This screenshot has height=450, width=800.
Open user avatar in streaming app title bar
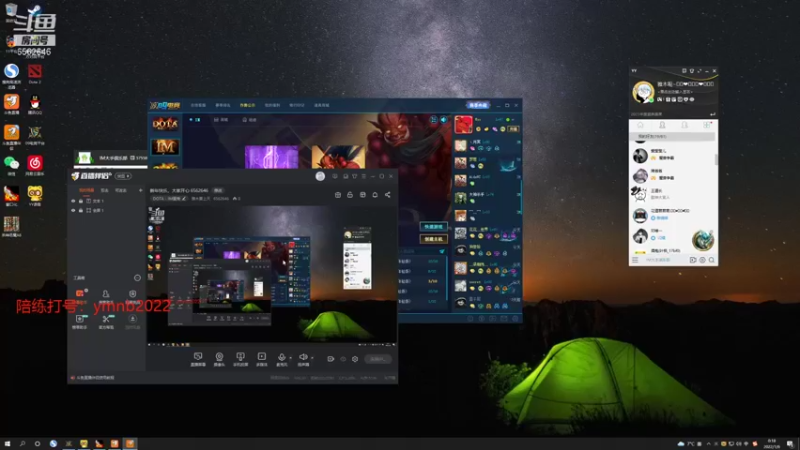320,176
